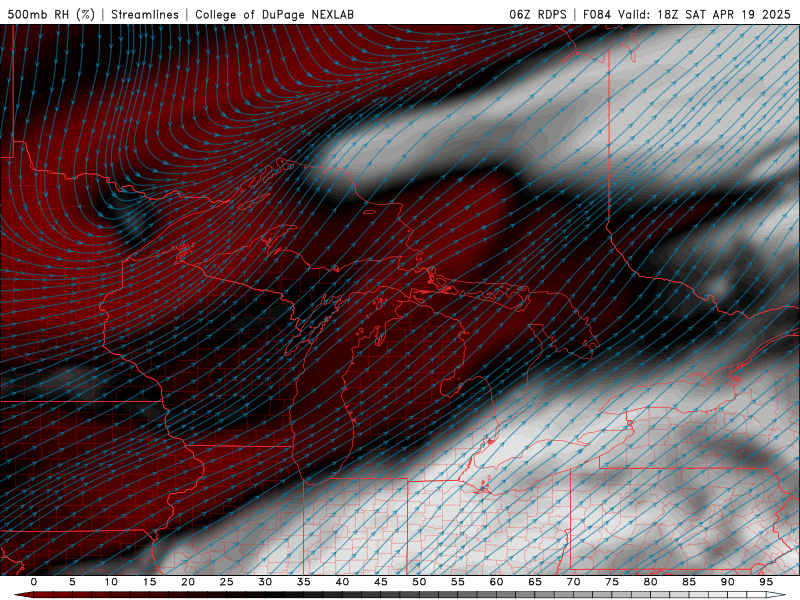The image size is (800, 600).
Task: Click the 'Streamlines' header label
Action: click(x=145, y=14)
